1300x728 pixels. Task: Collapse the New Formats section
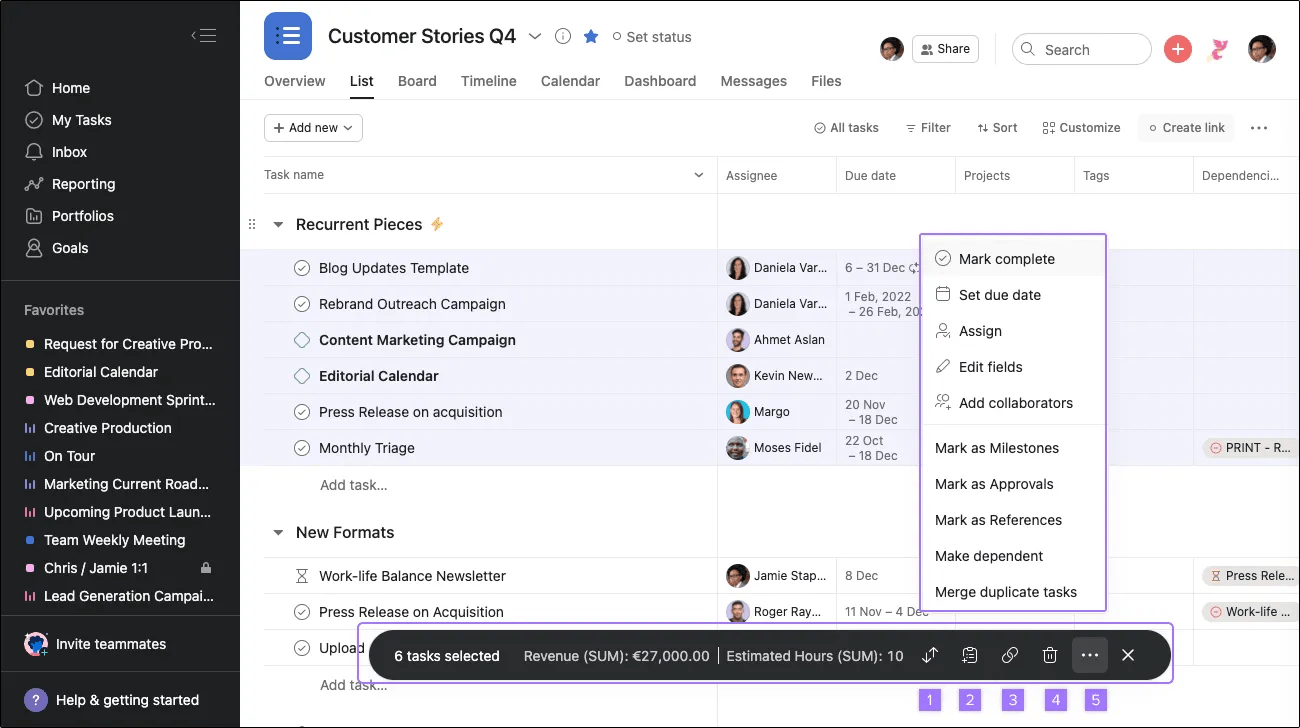[277, 532]
